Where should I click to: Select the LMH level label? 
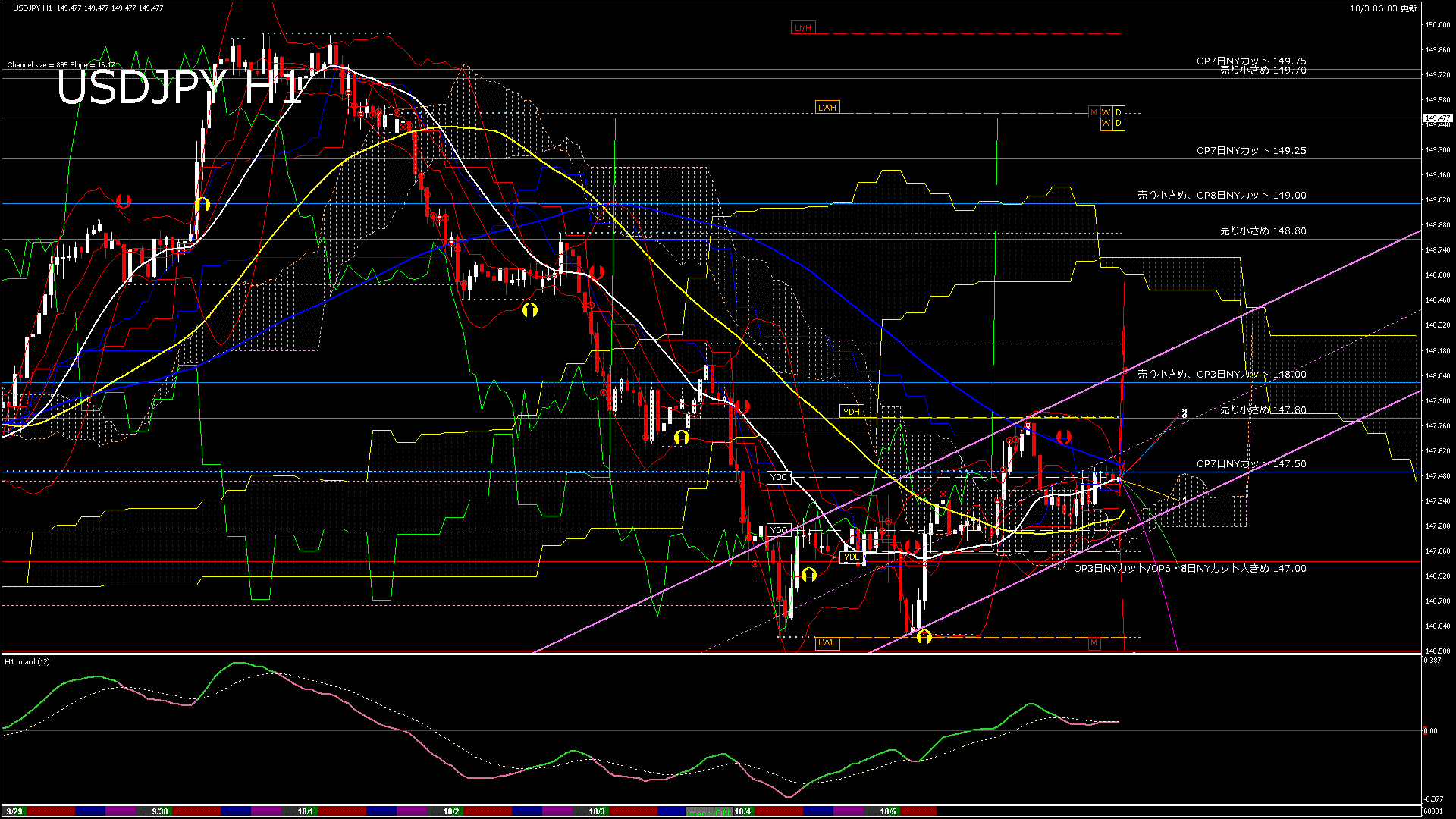pyautogui.click(x=802, y=28)
